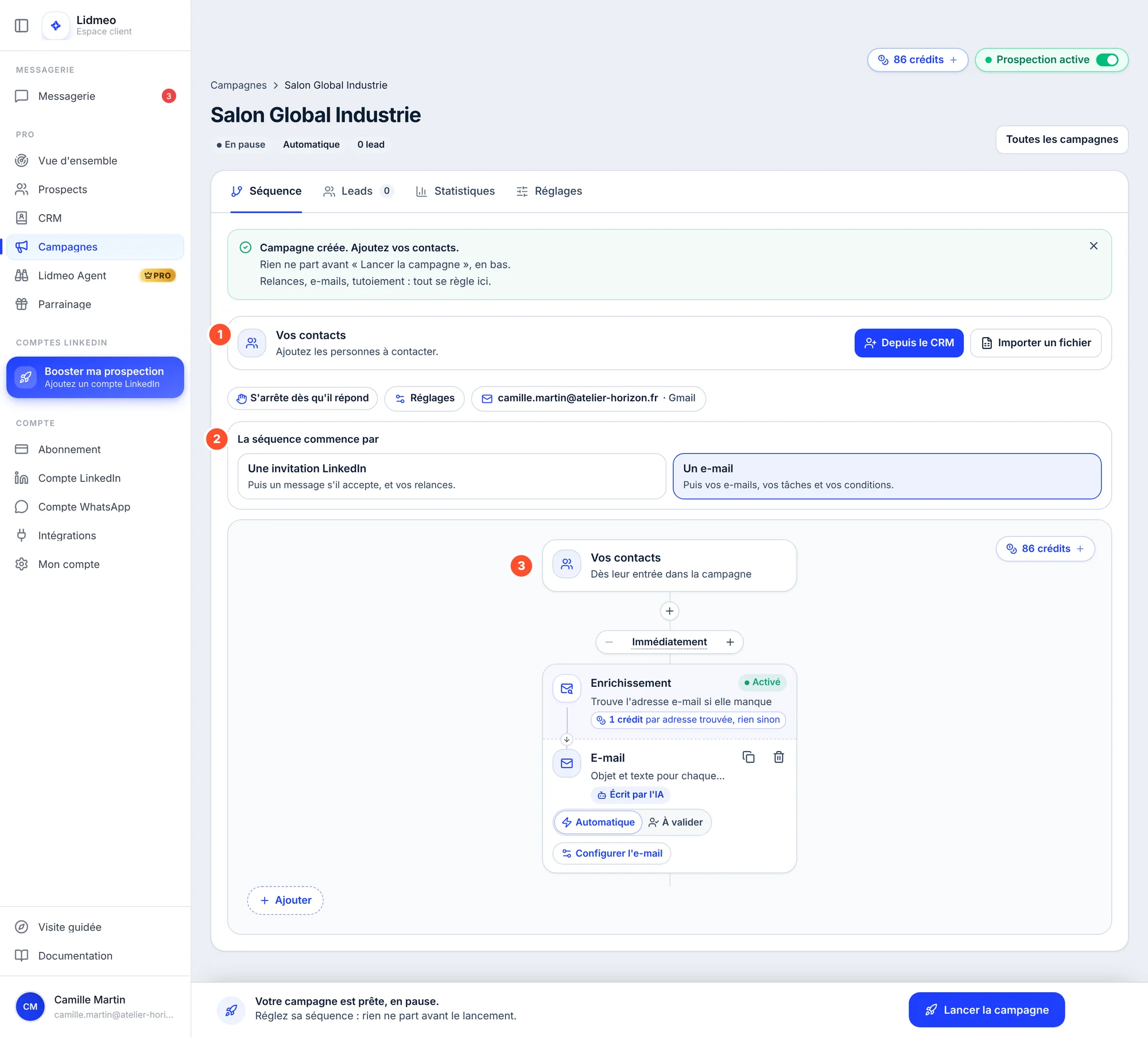Decrease delay with the minus stepper
Image resolution: width=1148 pixels, height=1037 pixels.
[609, 642]
